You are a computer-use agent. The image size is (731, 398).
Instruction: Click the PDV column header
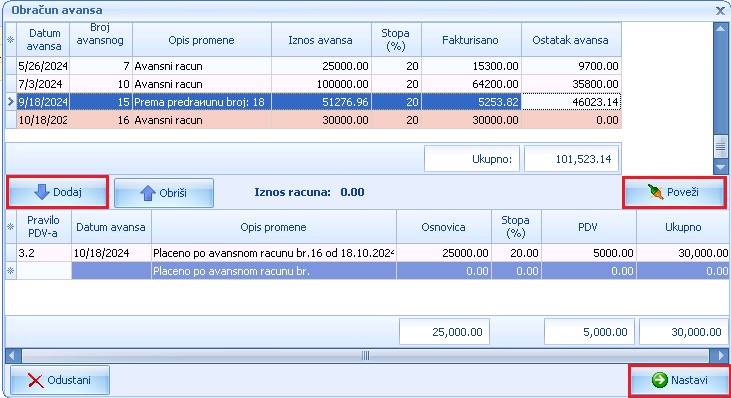[x=588, y=227]
